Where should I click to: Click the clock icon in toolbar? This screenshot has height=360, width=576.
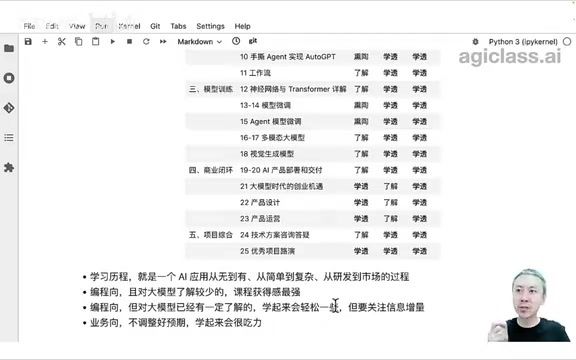coord(236,41)
